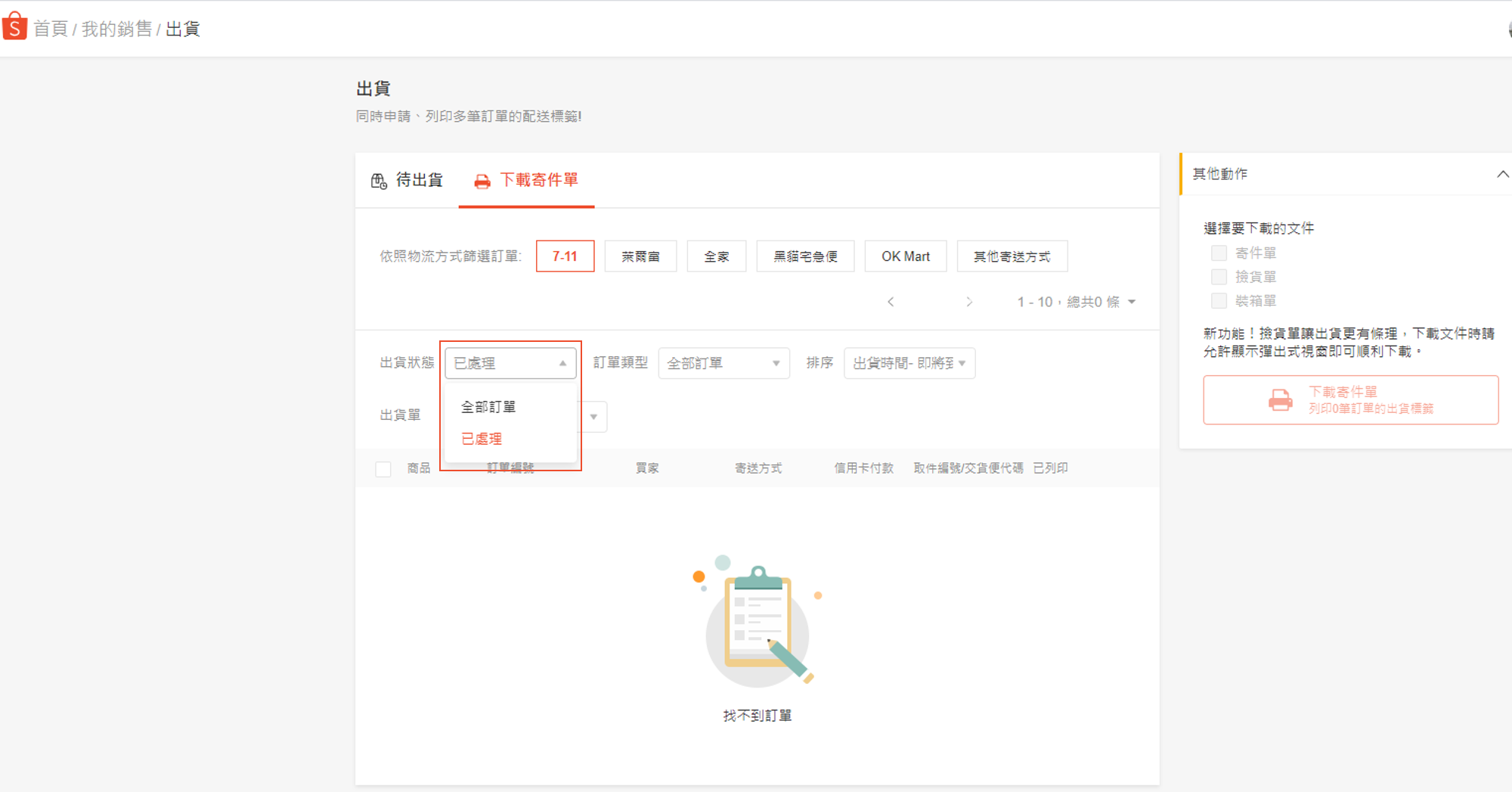Viewport: 1512px width, 792px height.
Task: Go to previous page with left arrow
Action: pyautogui.click(x=891, y=302)
